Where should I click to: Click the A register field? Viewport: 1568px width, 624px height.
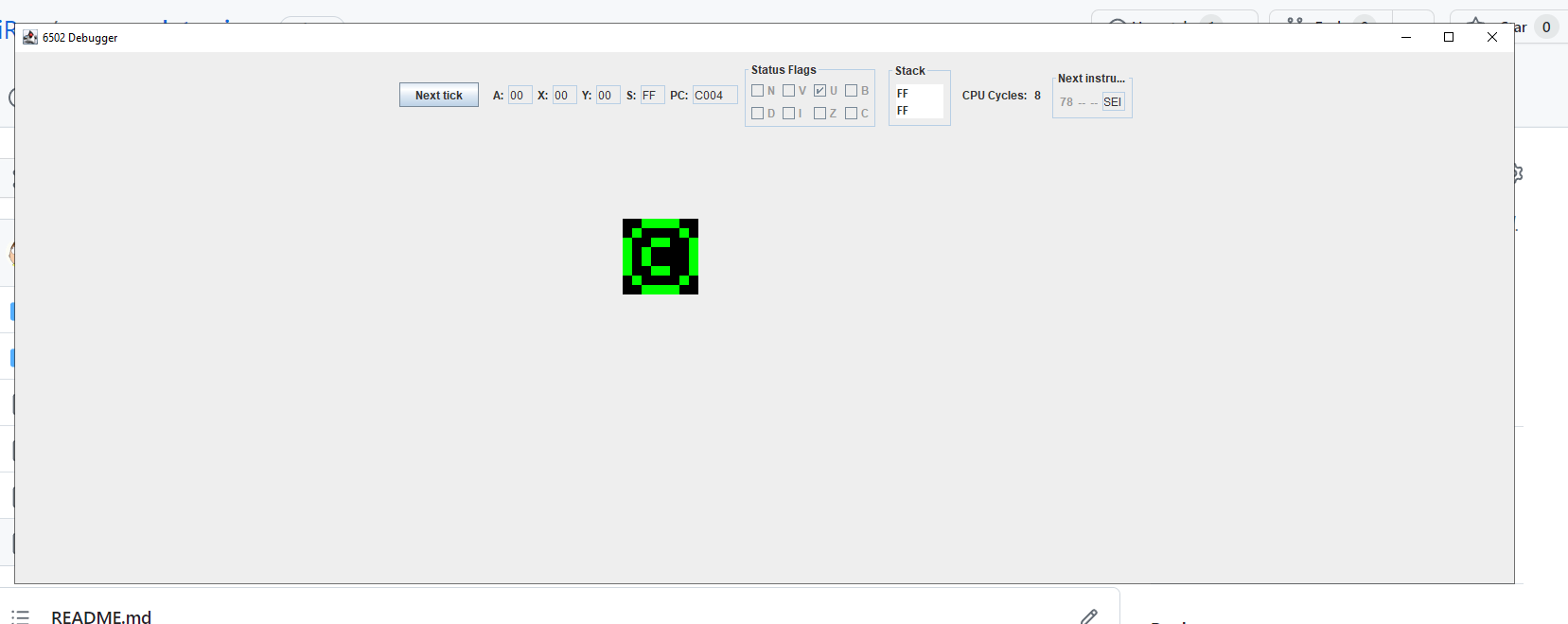pyautogui.click(x=520, y=95)
